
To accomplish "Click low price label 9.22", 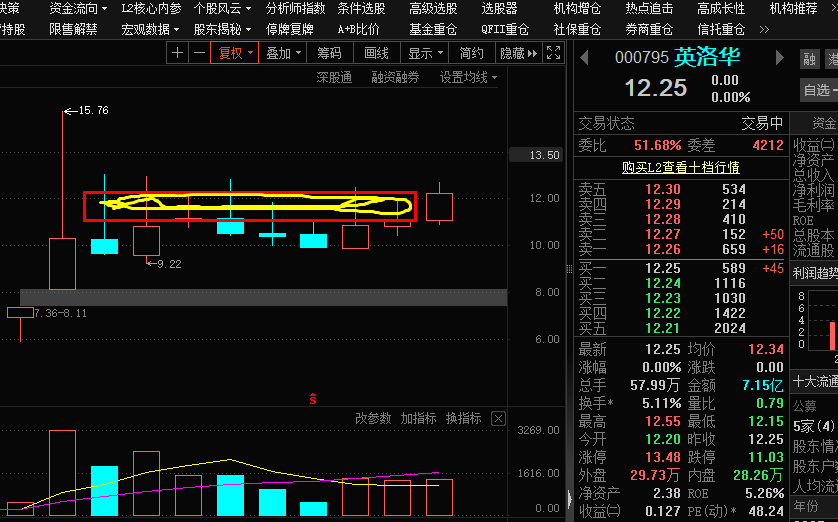I will pos(169,264).
